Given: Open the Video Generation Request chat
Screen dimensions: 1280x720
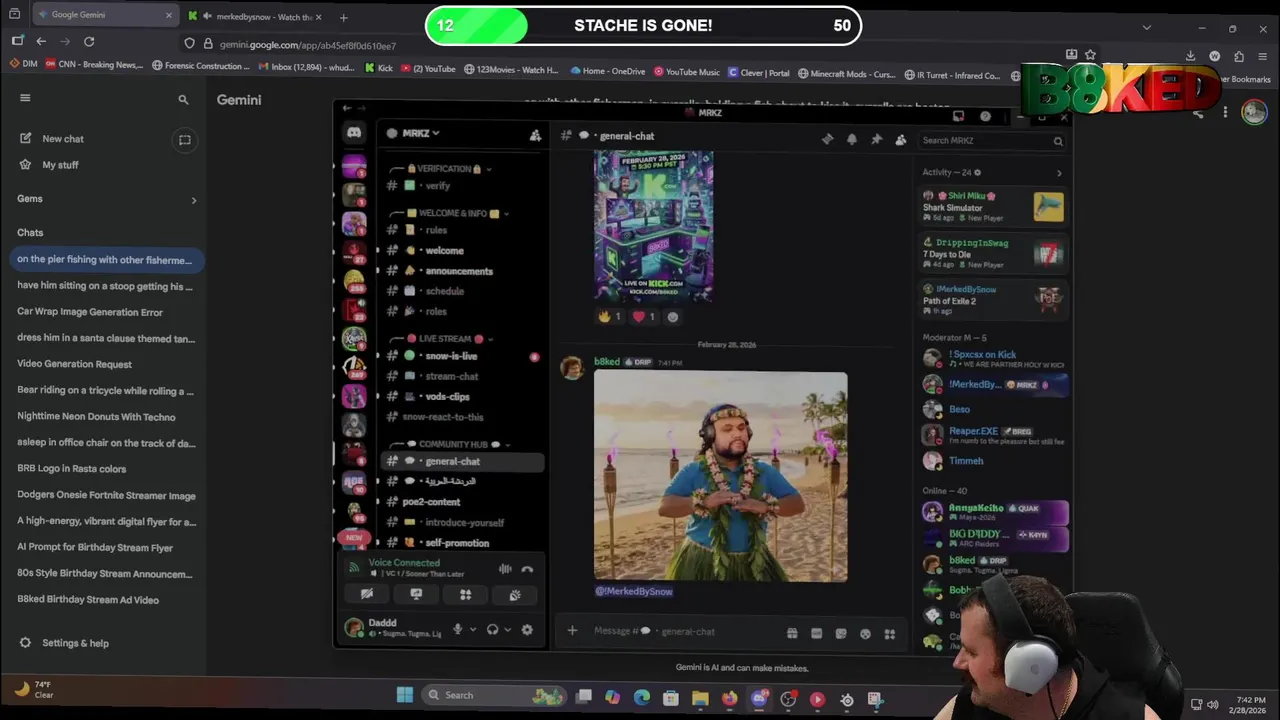Looking at the screenshot, I should [74, 364].
